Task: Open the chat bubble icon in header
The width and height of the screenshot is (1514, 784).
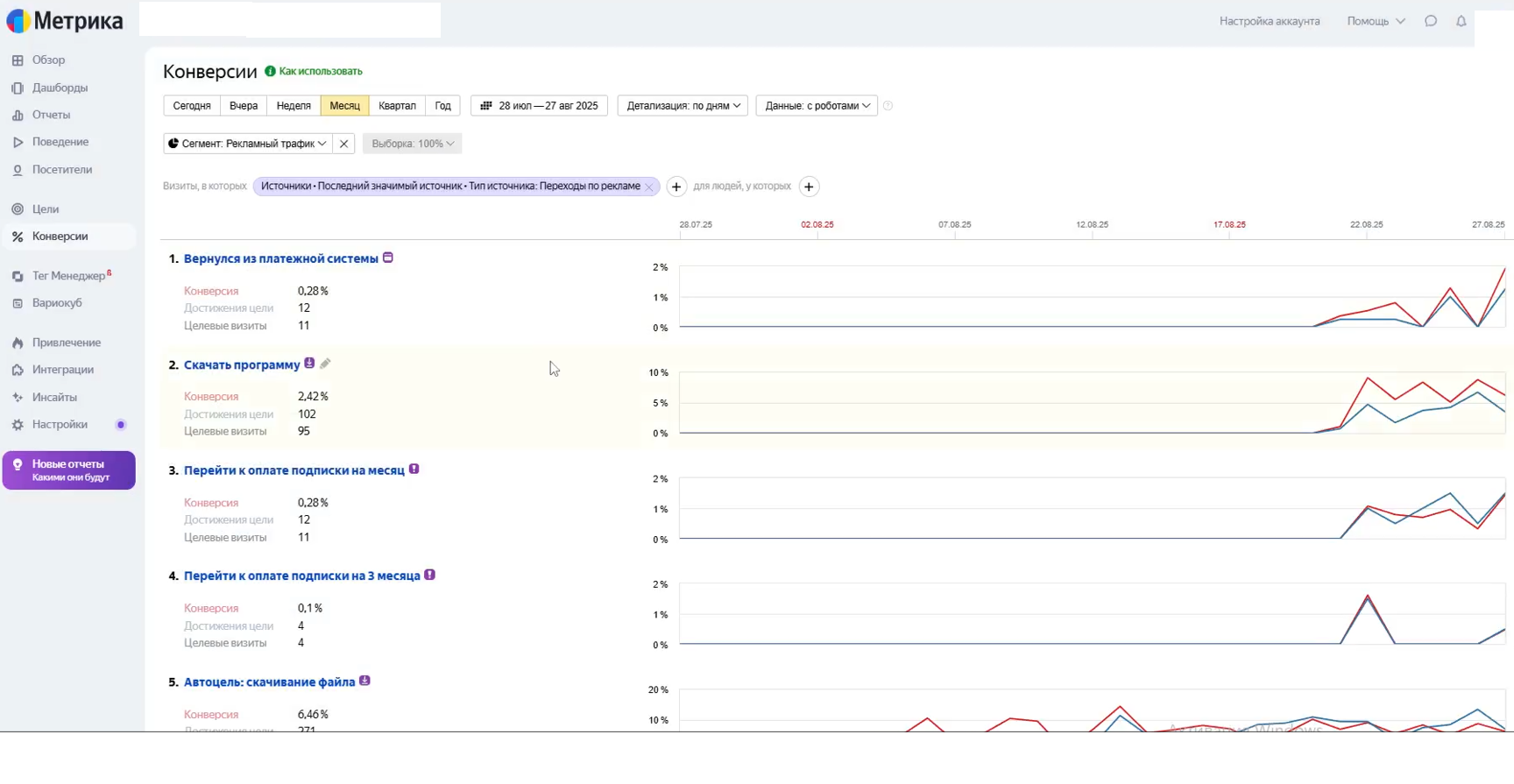Action: point(1431,21)
